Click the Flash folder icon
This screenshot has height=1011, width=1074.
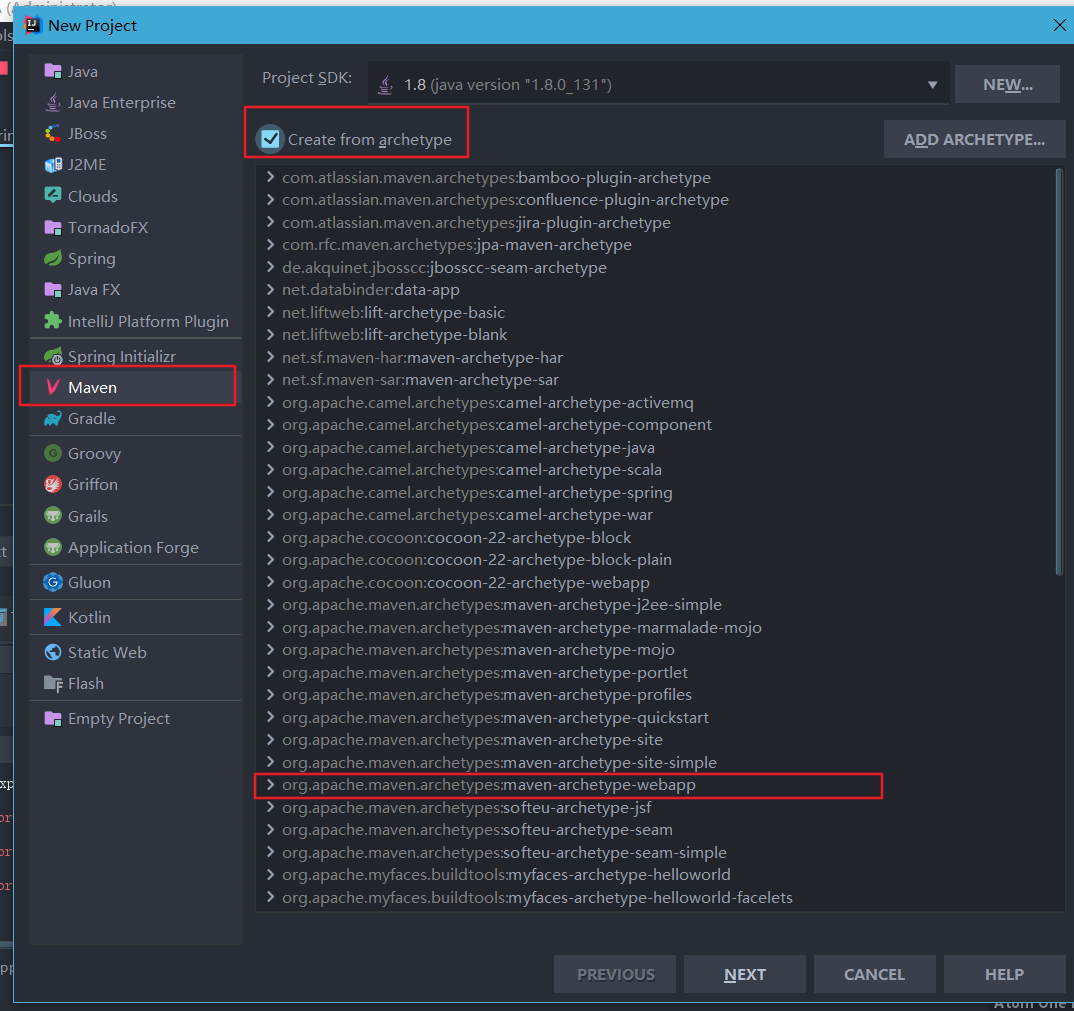pos(53,684)
